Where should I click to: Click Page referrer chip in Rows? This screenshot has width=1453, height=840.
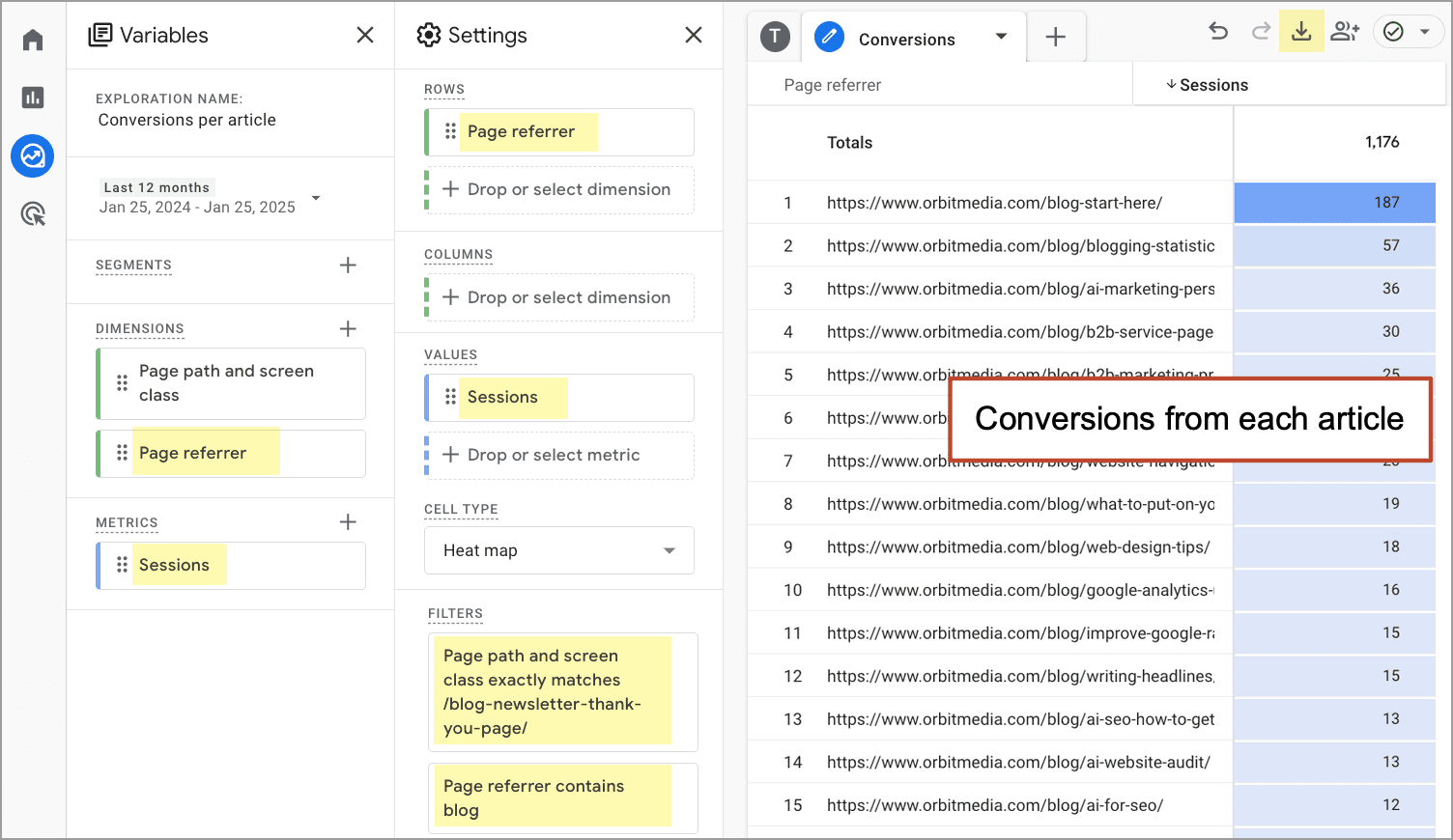559,132
